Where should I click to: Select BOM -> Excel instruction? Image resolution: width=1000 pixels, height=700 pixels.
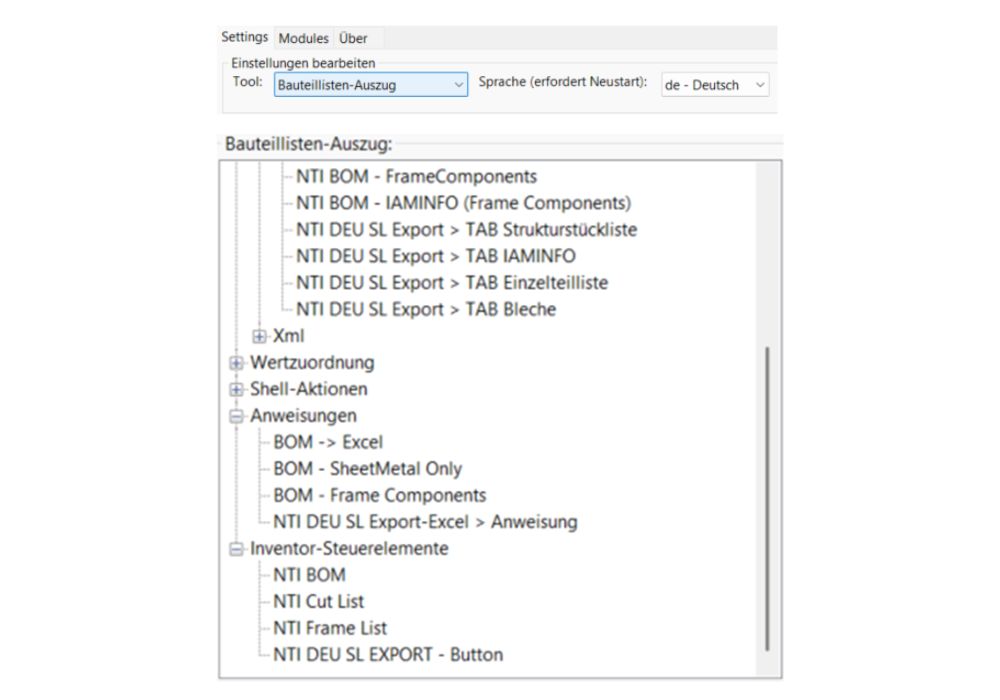tap(328, 442)
